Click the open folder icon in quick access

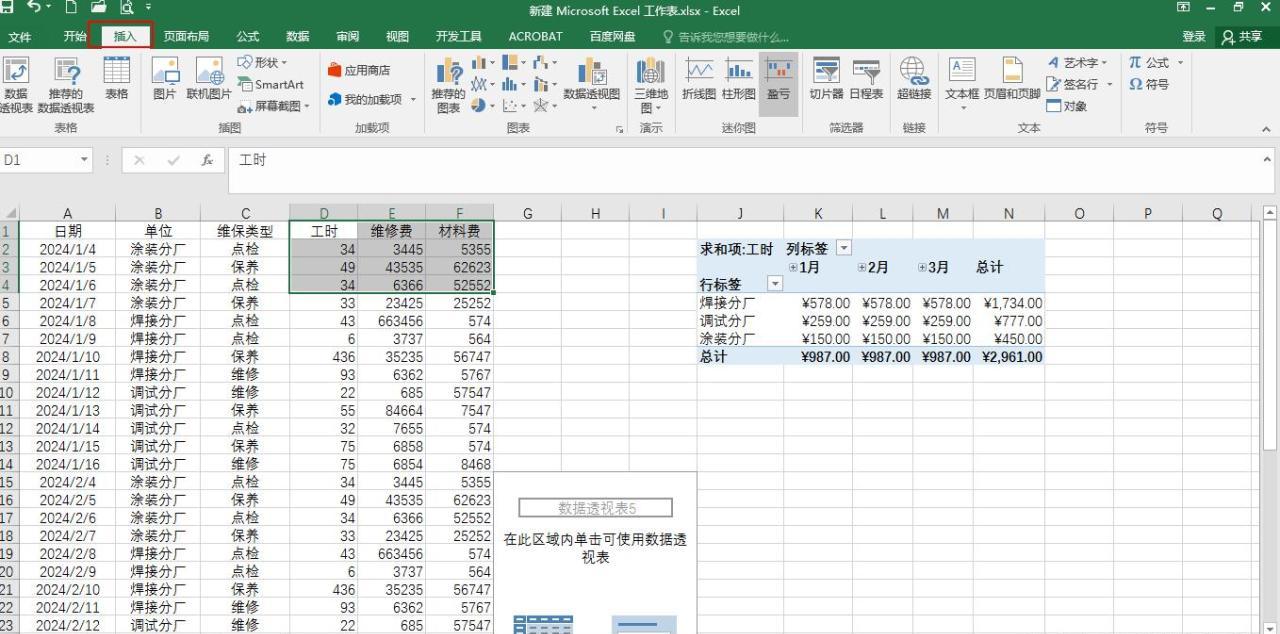99,9
